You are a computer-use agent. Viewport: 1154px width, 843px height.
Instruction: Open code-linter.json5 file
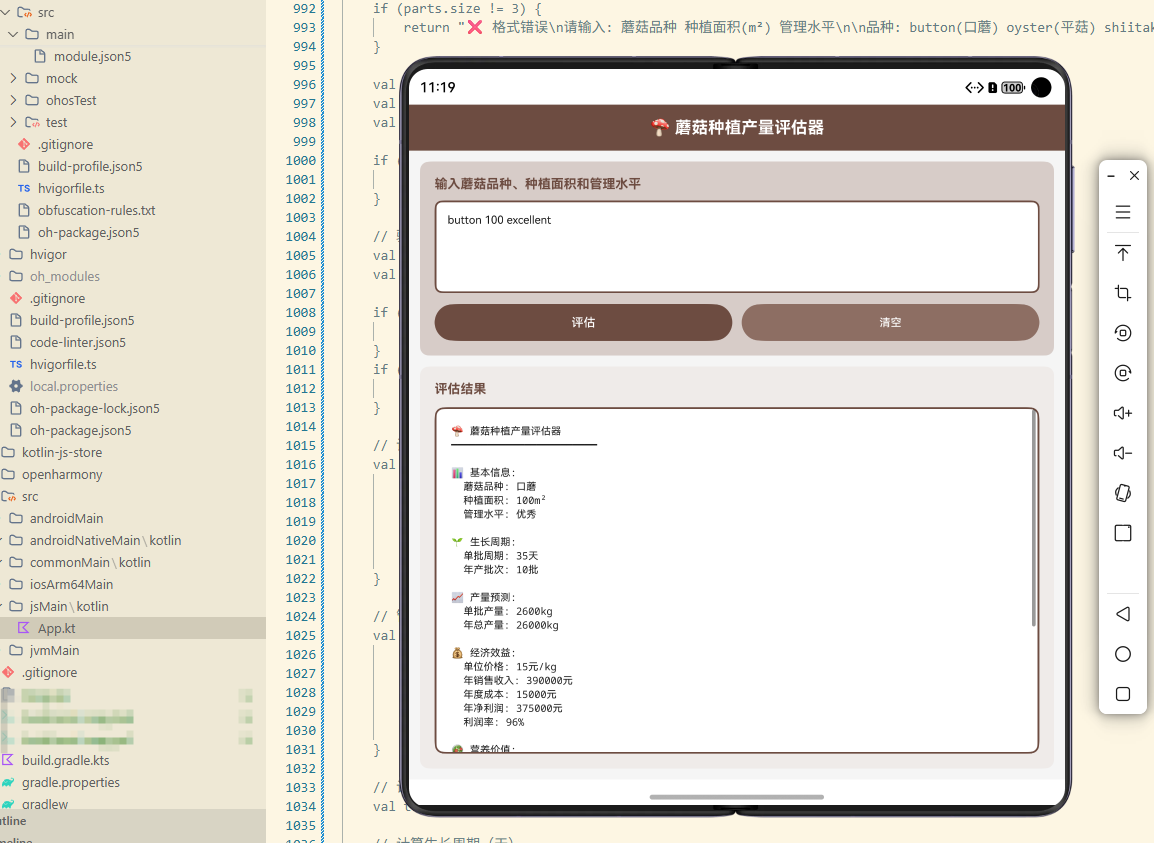(x=77, y=342)
